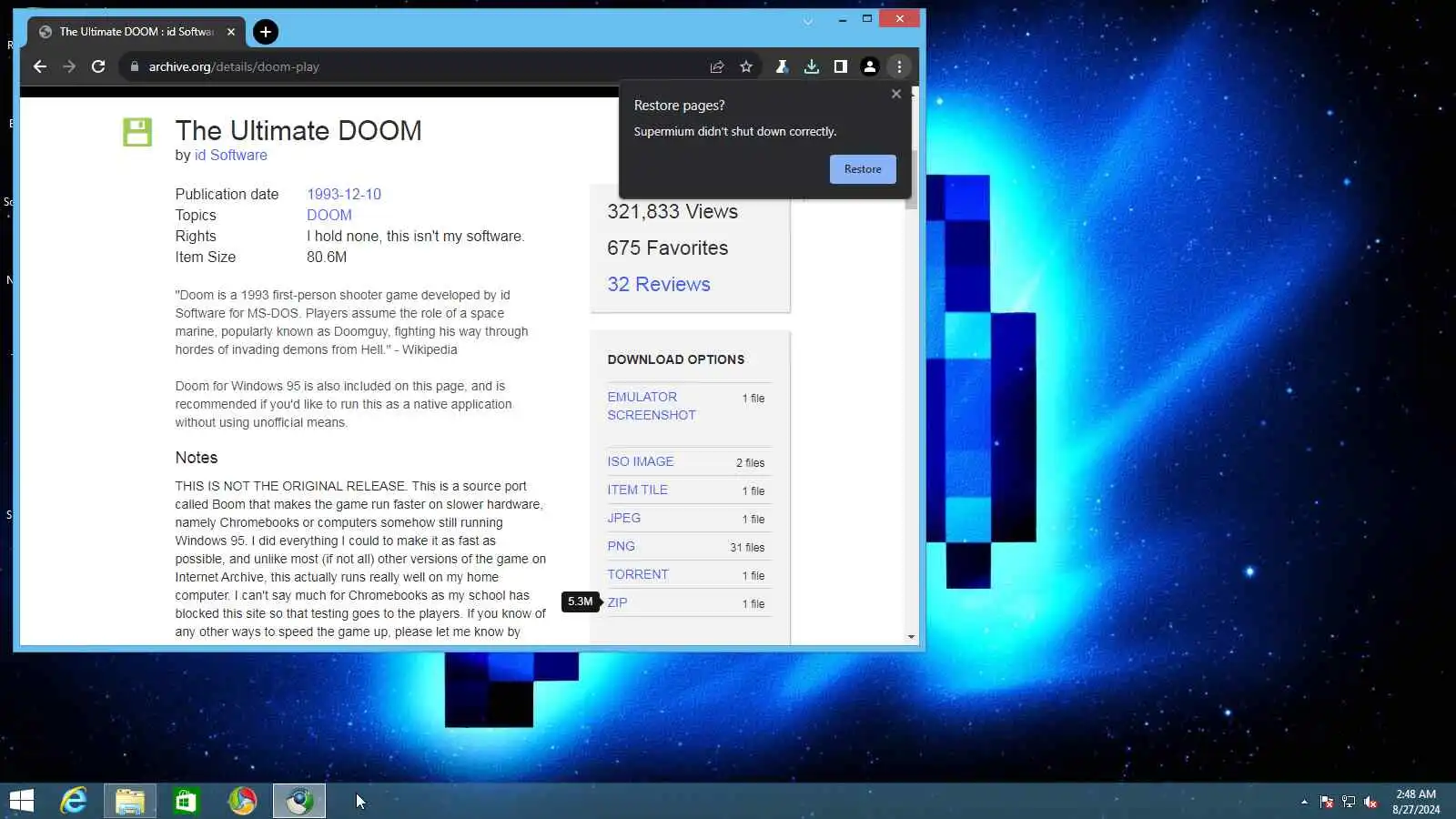Image resolution: width=1456 pixels, height=819 pixels.
Task: Click the browser forward arrow
Action: (69, 66)
